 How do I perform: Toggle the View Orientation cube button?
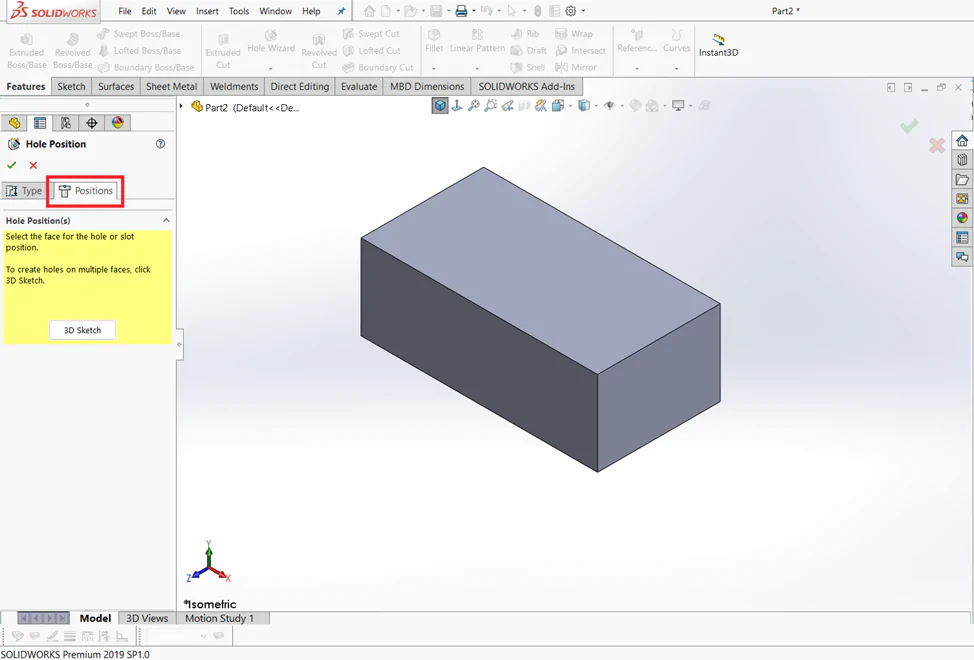[x=440, y=106]
